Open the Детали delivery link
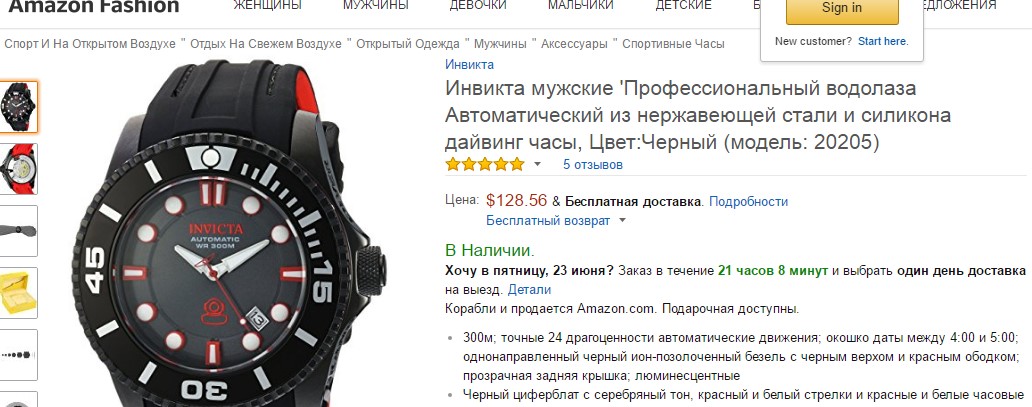 tap(529, 289)
